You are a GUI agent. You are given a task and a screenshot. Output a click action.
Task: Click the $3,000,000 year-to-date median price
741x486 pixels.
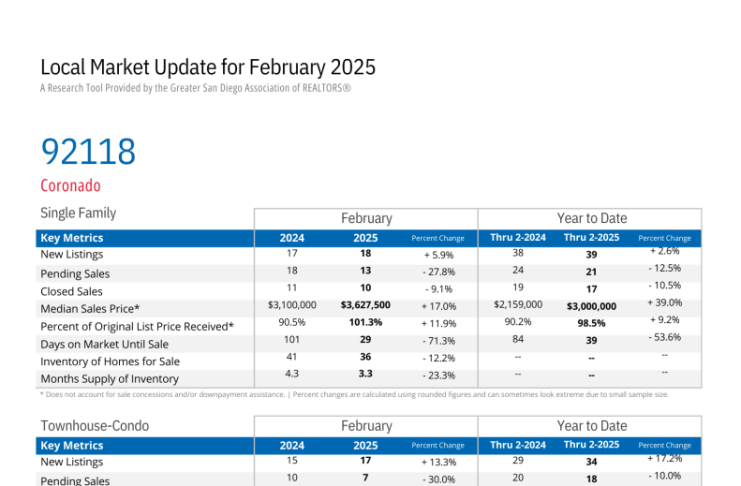click(x=591, y=307)
